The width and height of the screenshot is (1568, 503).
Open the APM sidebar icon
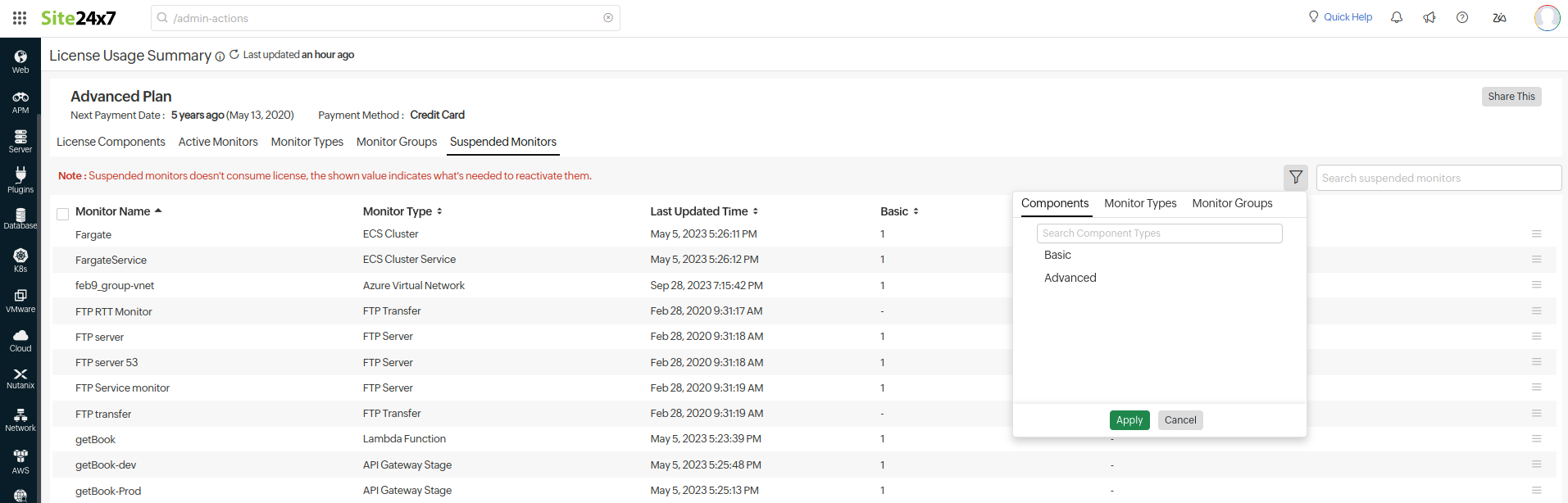click(x=20, y=102)
